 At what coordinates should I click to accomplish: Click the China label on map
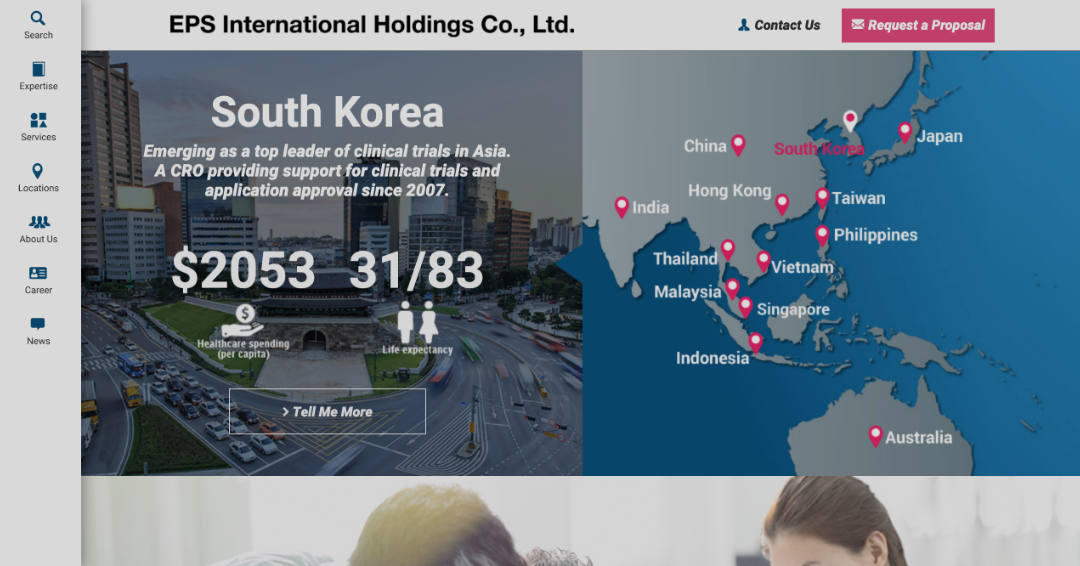coord(705,146)
